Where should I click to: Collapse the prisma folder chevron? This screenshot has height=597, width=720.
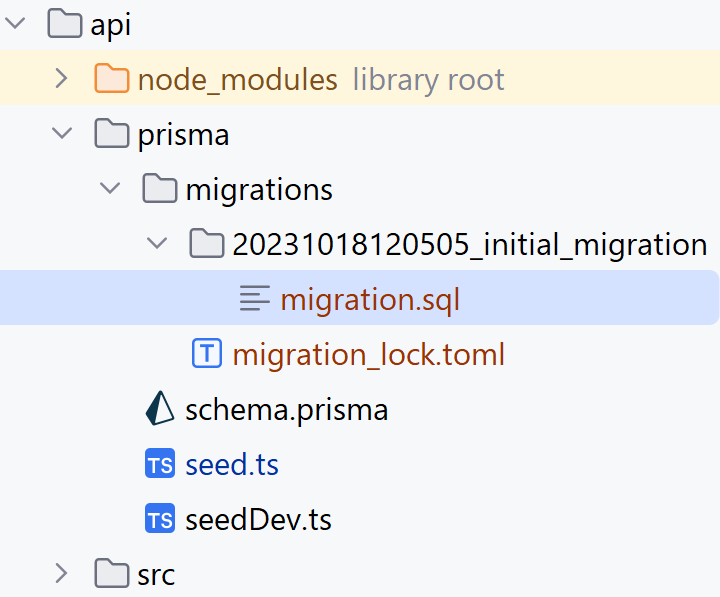62,134
